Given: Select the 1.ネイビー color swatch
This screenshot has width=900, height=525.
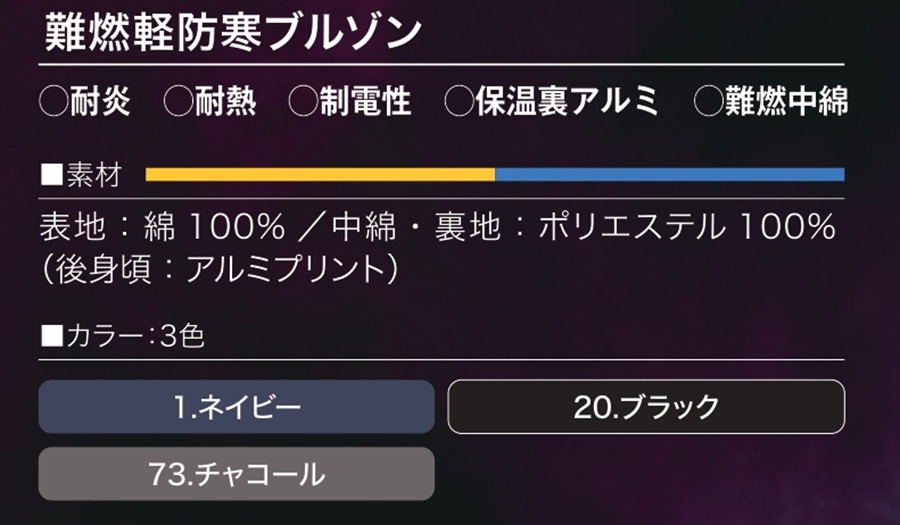Looking at the screenshot, I should [237, 407].
